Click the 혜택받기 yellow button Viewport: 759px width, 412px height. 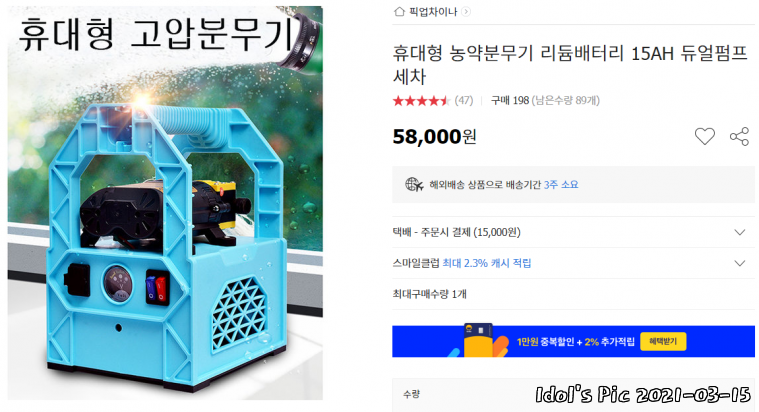pyautogui.click(x=663, y=341)
